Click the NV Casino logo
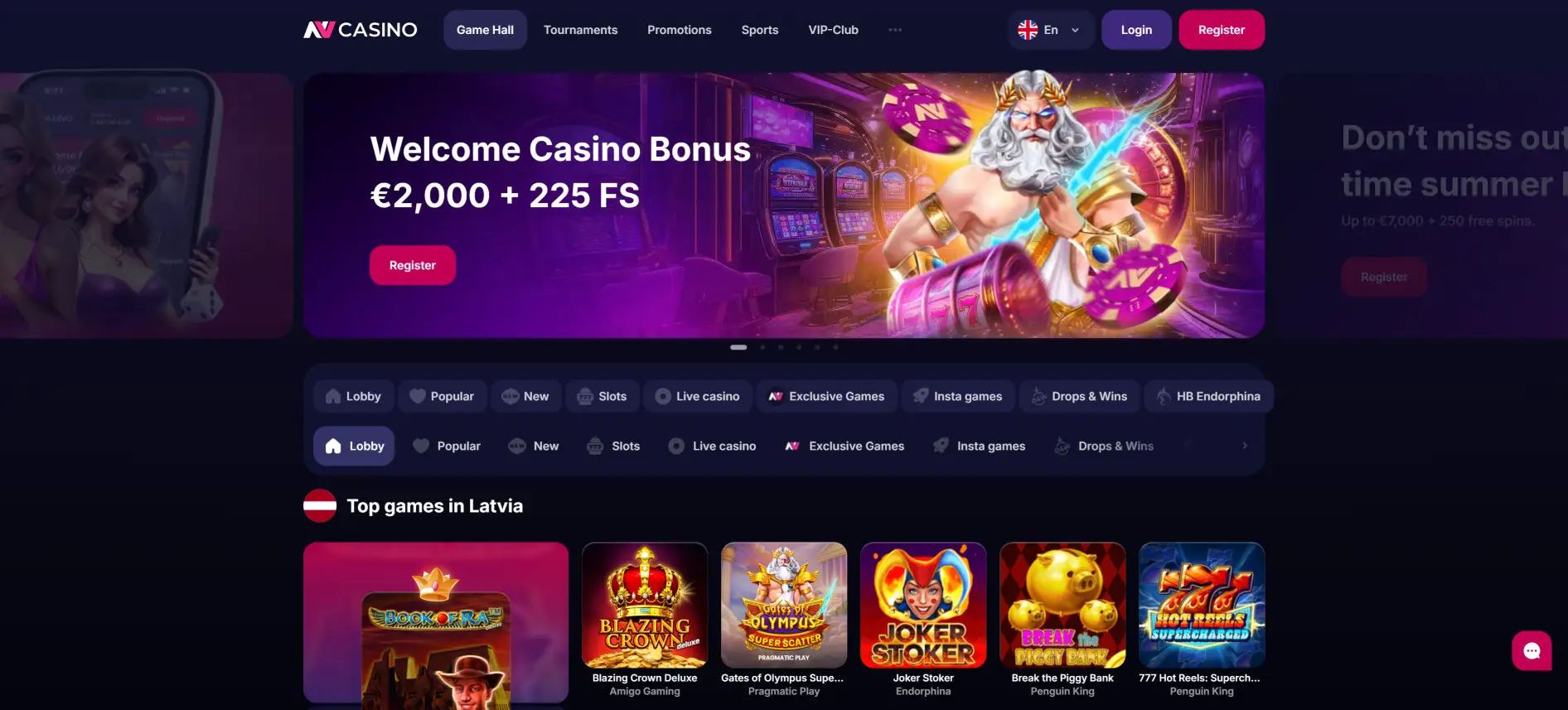The height and width of the screenshot is (710, 1568). tap(361, 30)
